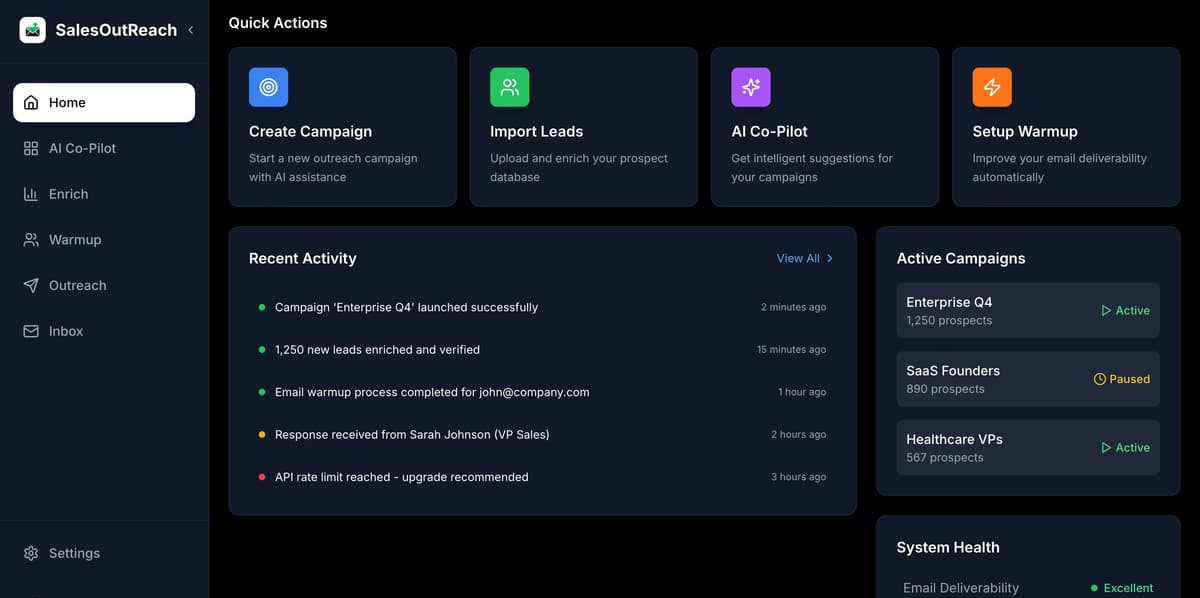This screenshot has width=1200, height=598.
Task: Open the Warmup users icon in sidebar
Action: click(x=31, y=240)
